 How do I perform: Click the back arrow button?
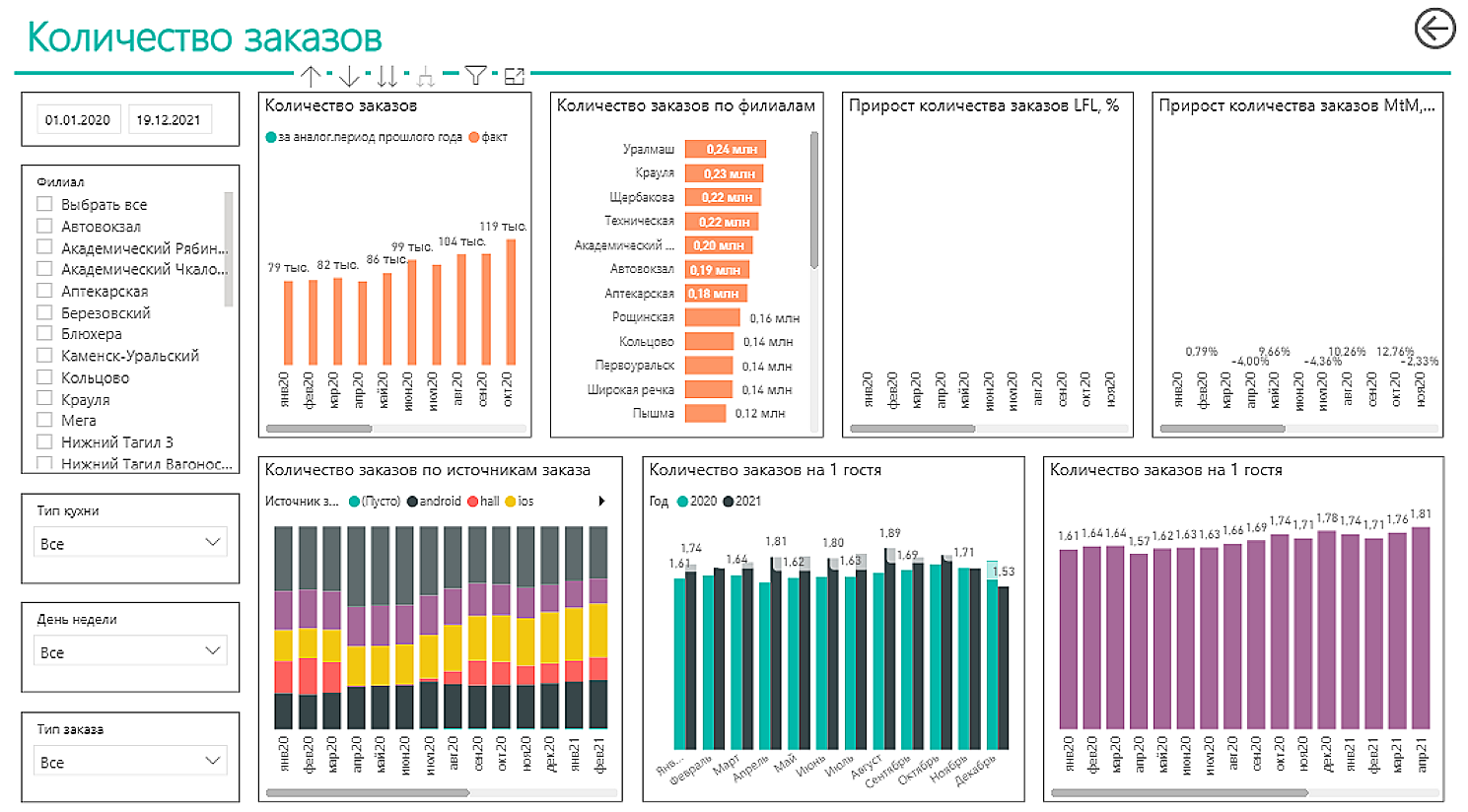(1434, 29)
